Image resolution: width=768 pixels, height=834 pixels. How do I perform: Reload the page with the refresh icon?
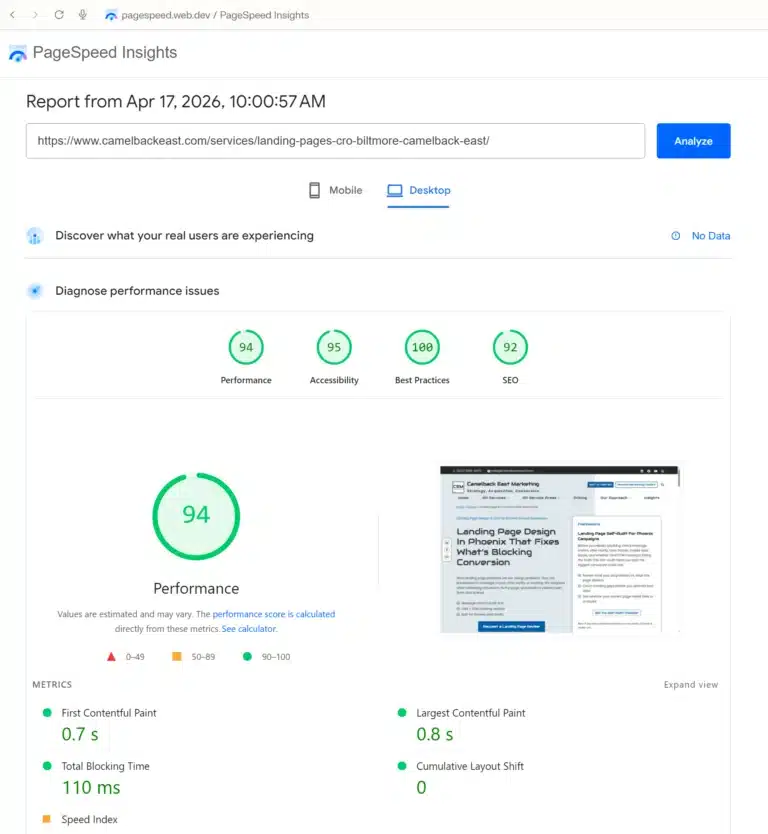click(59, 15)
